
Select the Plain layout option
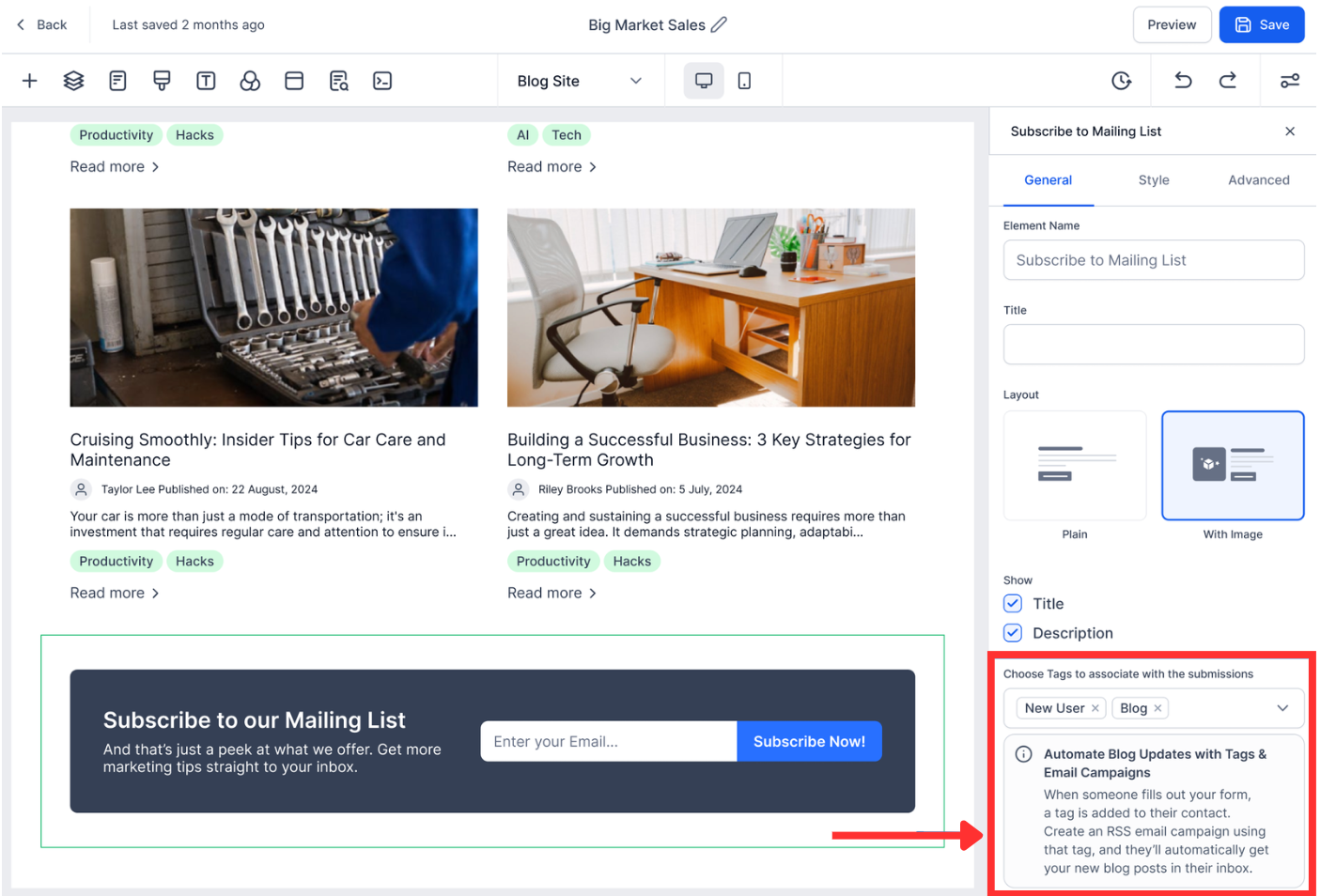1075,466
